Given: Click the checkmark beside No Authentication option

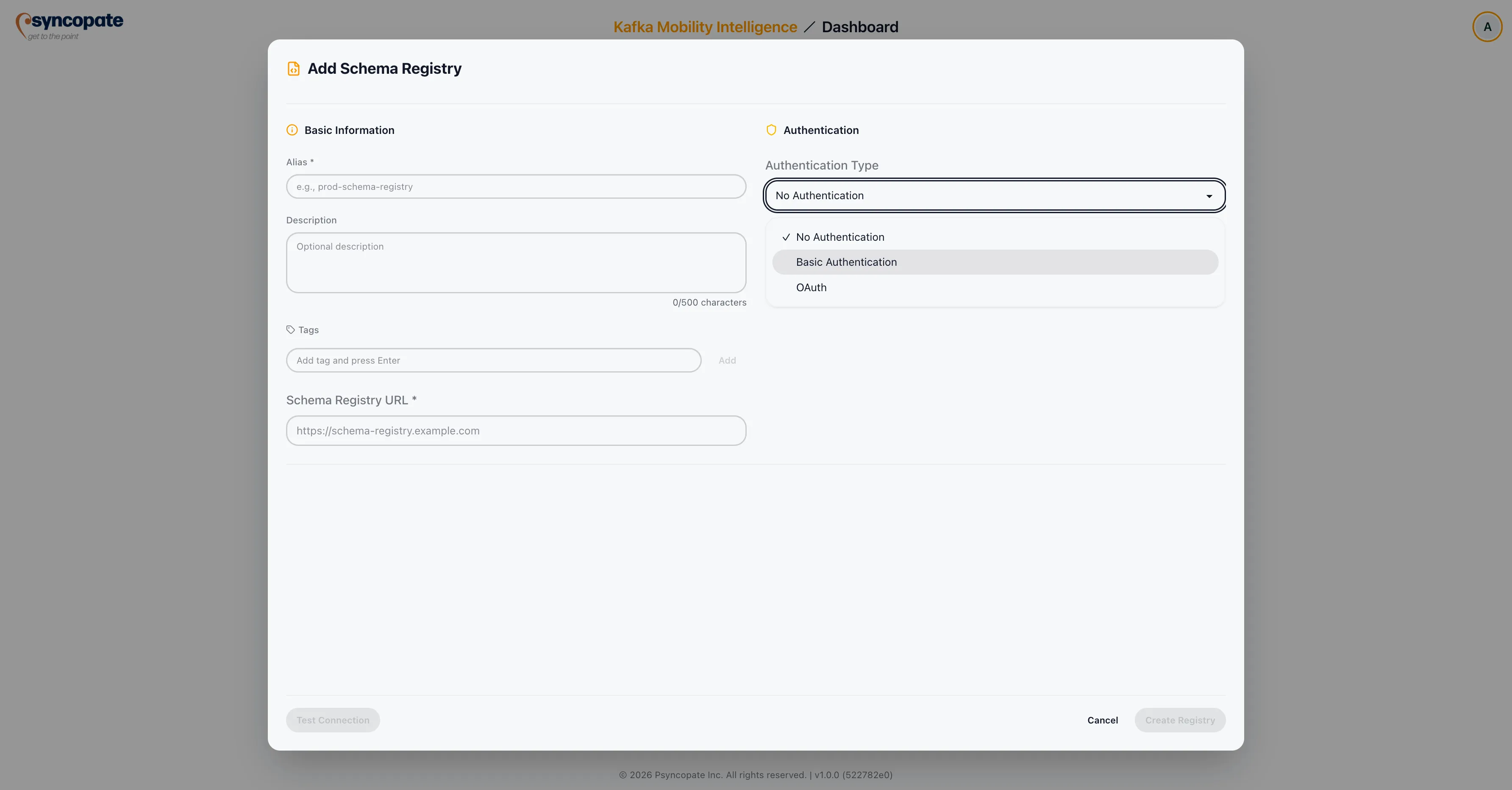Looking at the screenshot, I should click(787, 237).
